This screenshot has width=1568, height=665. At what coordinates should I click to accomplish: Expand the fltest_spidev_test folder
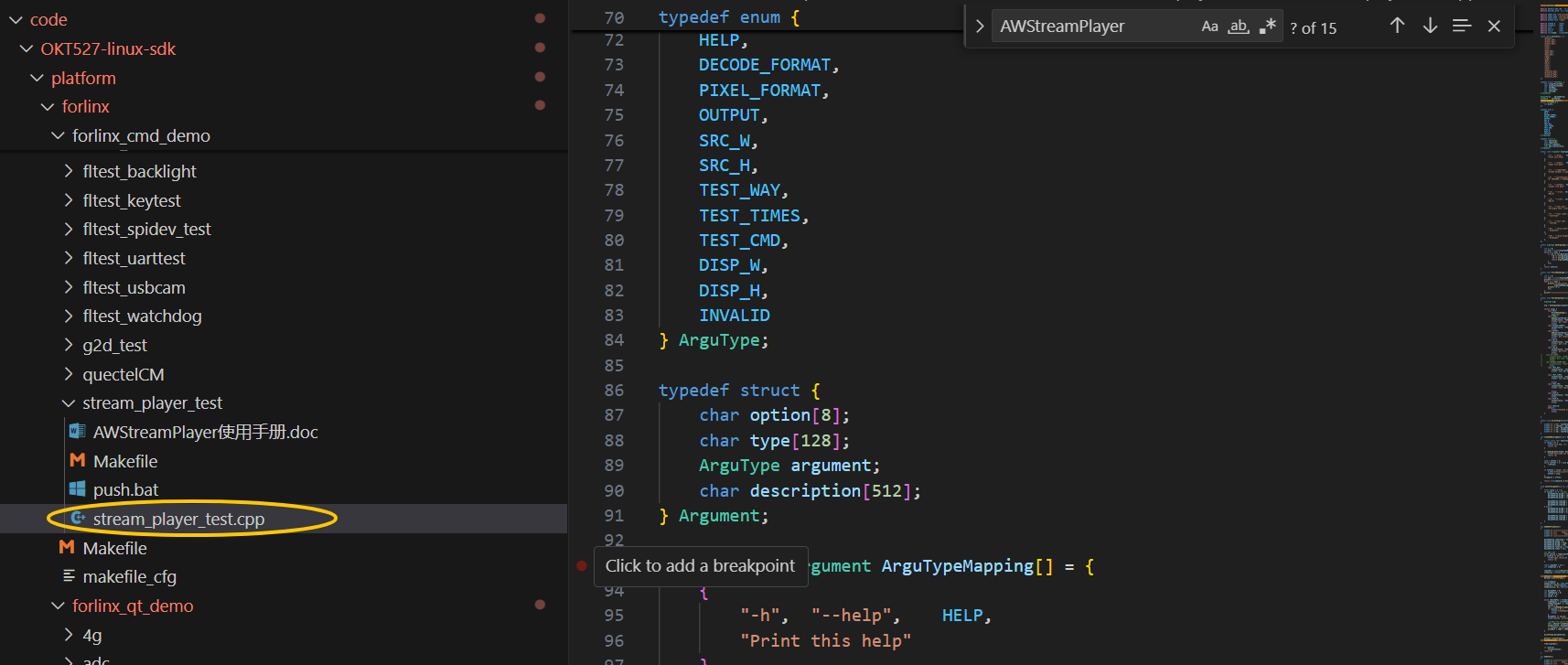69,229
